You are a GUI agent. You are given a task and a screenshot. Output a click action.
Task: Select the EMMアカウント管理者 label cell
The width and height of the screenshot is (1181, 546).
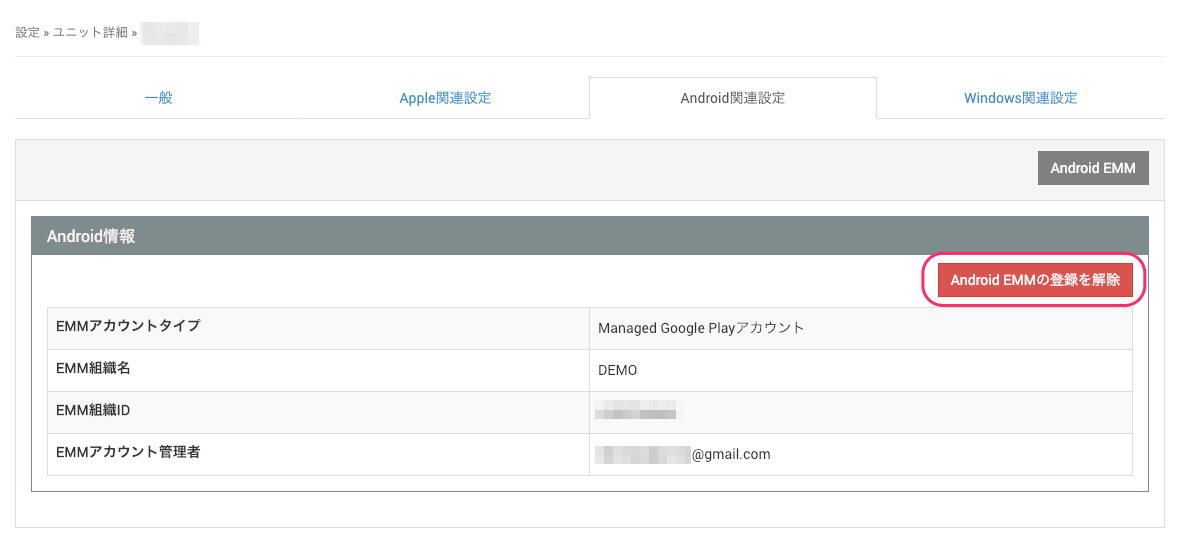pyautogui.click(x=128, y=452)
